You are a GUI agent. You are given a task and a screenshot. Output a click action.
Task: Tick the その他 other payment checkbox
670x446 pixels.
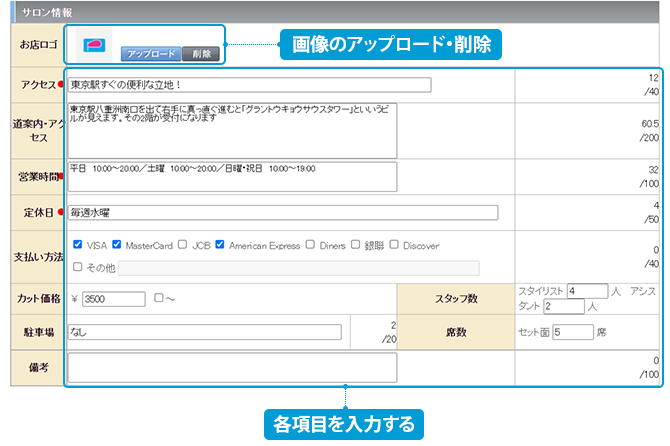78,267
